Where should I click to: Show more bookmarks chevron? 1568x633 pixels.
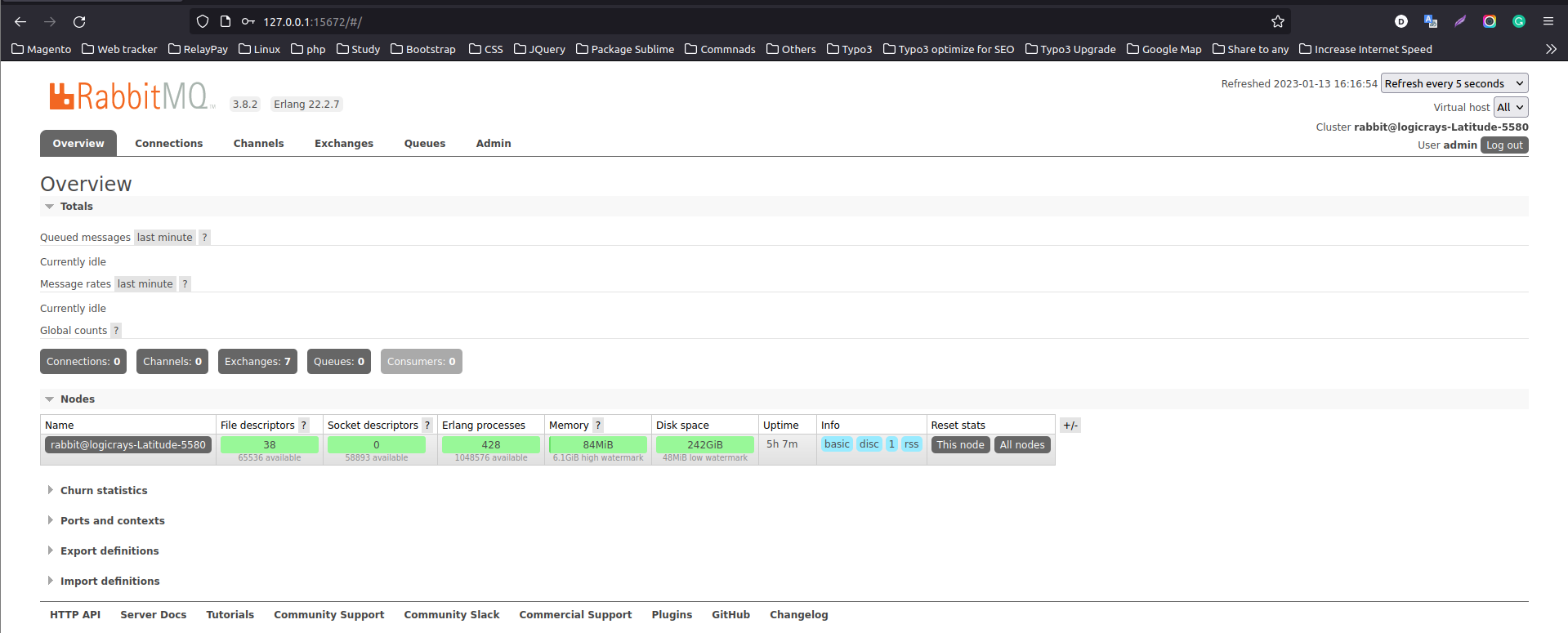1551,49
